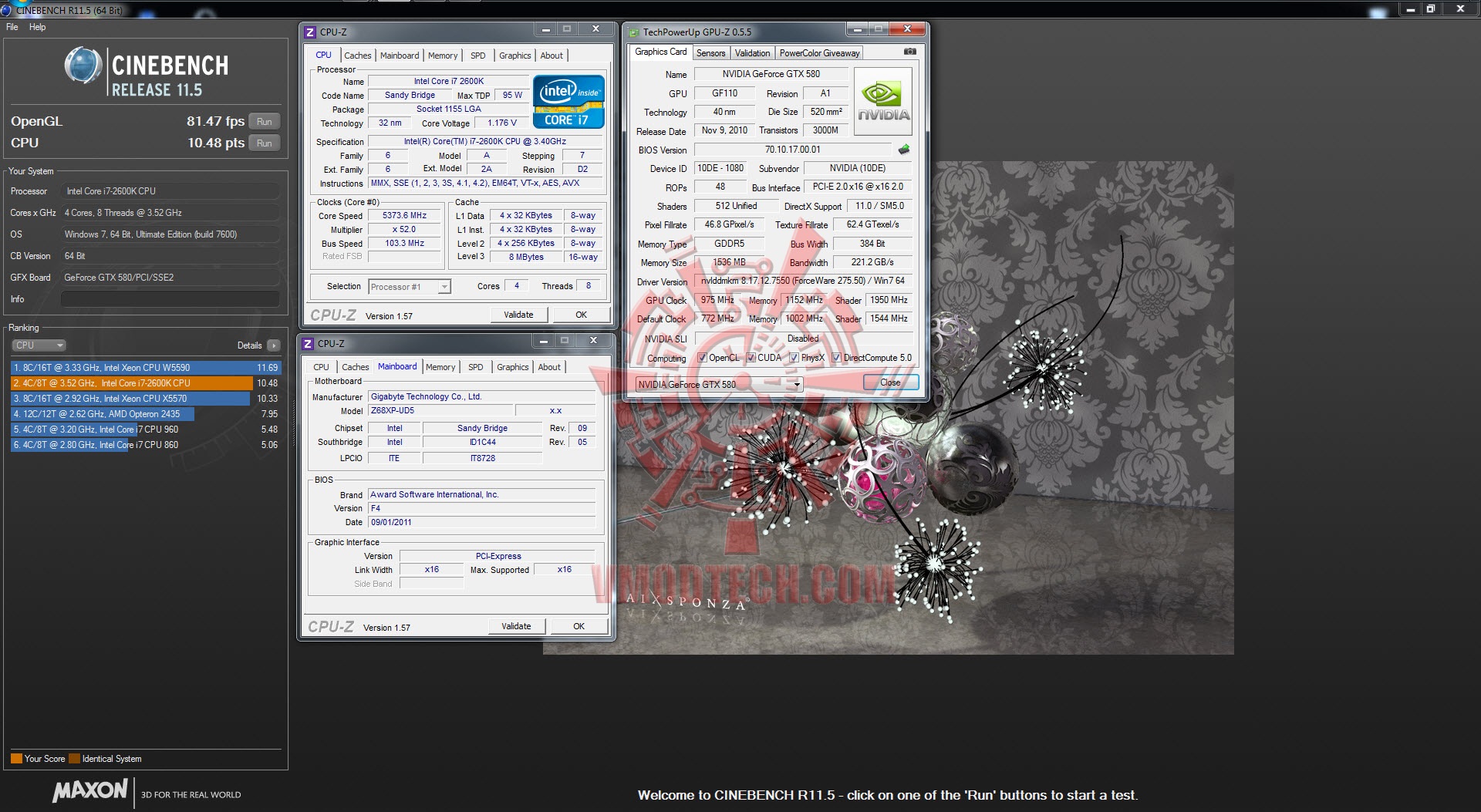Select the CPU tab in top CPU-Z window

click(x=323, y=55)
